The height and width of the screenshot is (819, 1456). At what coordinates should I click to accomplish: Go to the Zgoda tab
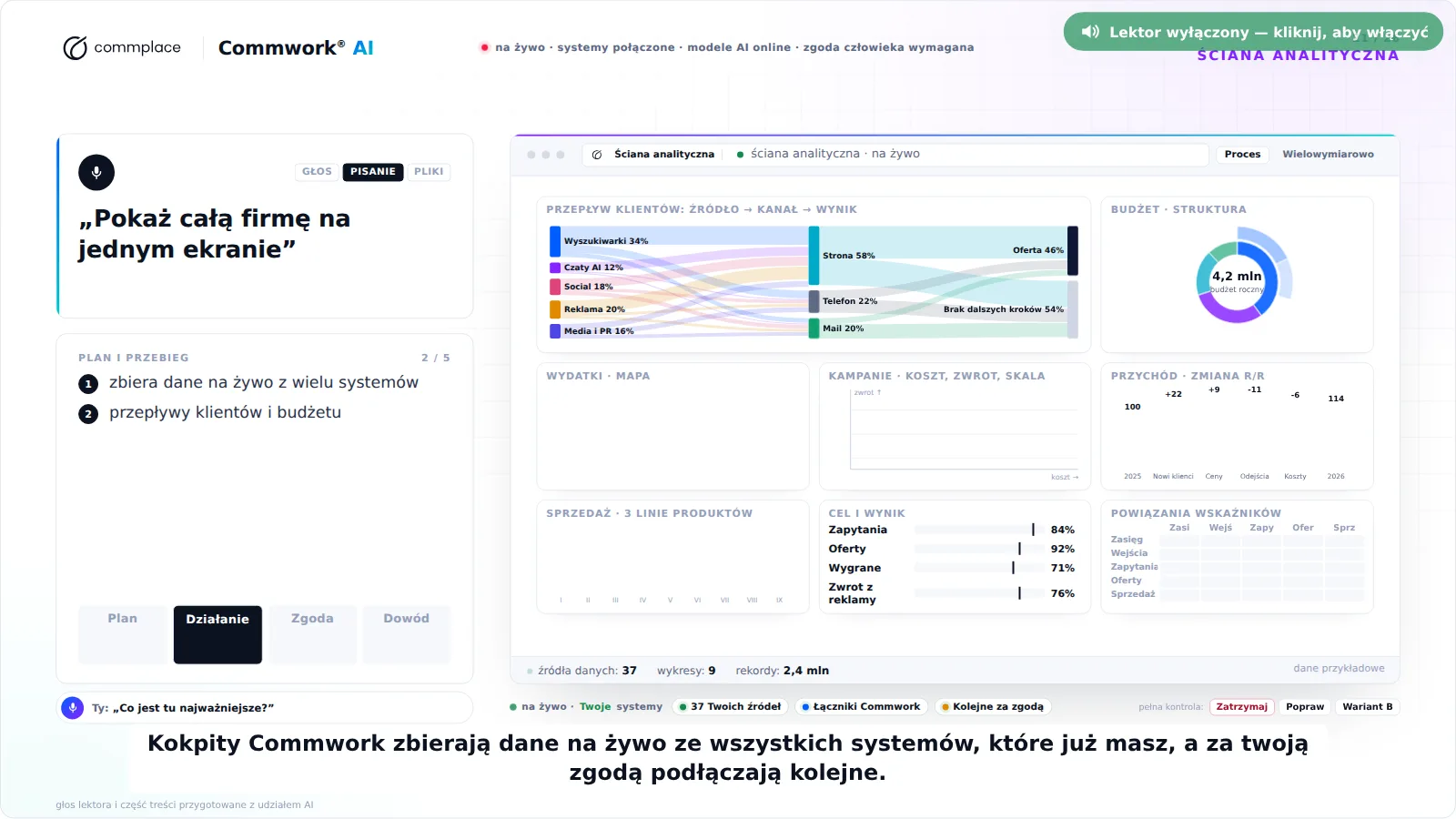[x=312, y=634]
